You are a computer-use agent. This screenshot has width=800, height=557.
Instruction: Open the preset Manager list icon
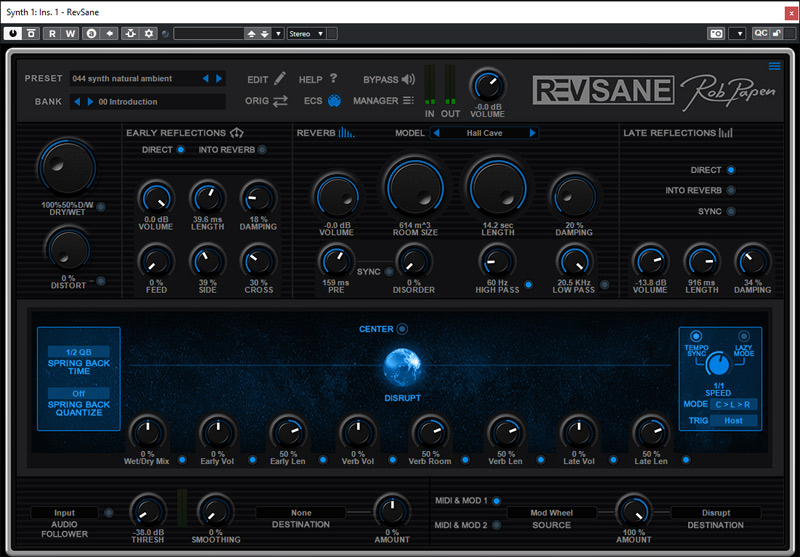point(408,101)
